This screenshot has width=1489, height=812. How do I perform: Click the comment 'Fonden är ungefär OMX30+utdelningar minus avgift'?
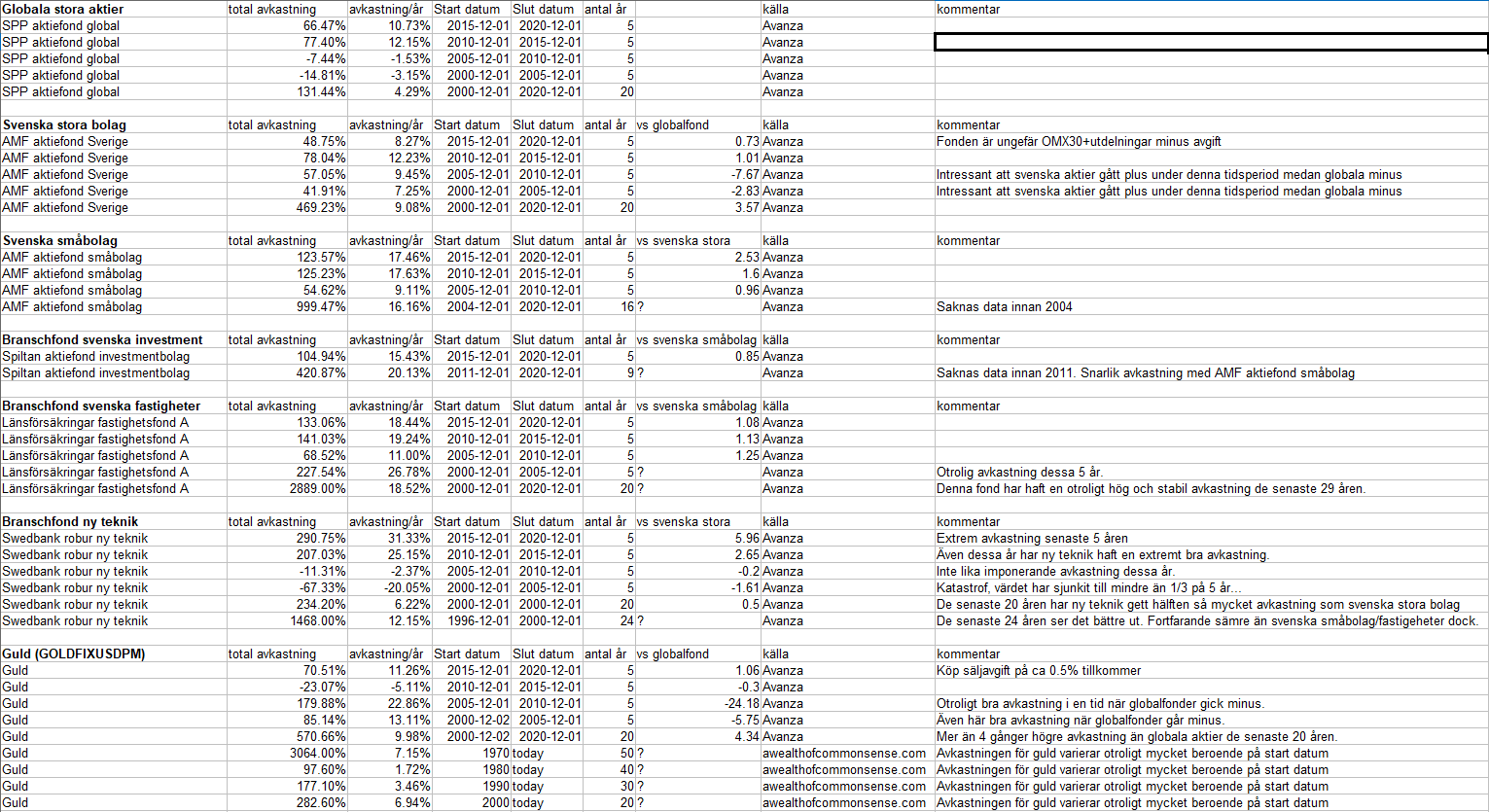[1079, 141]
